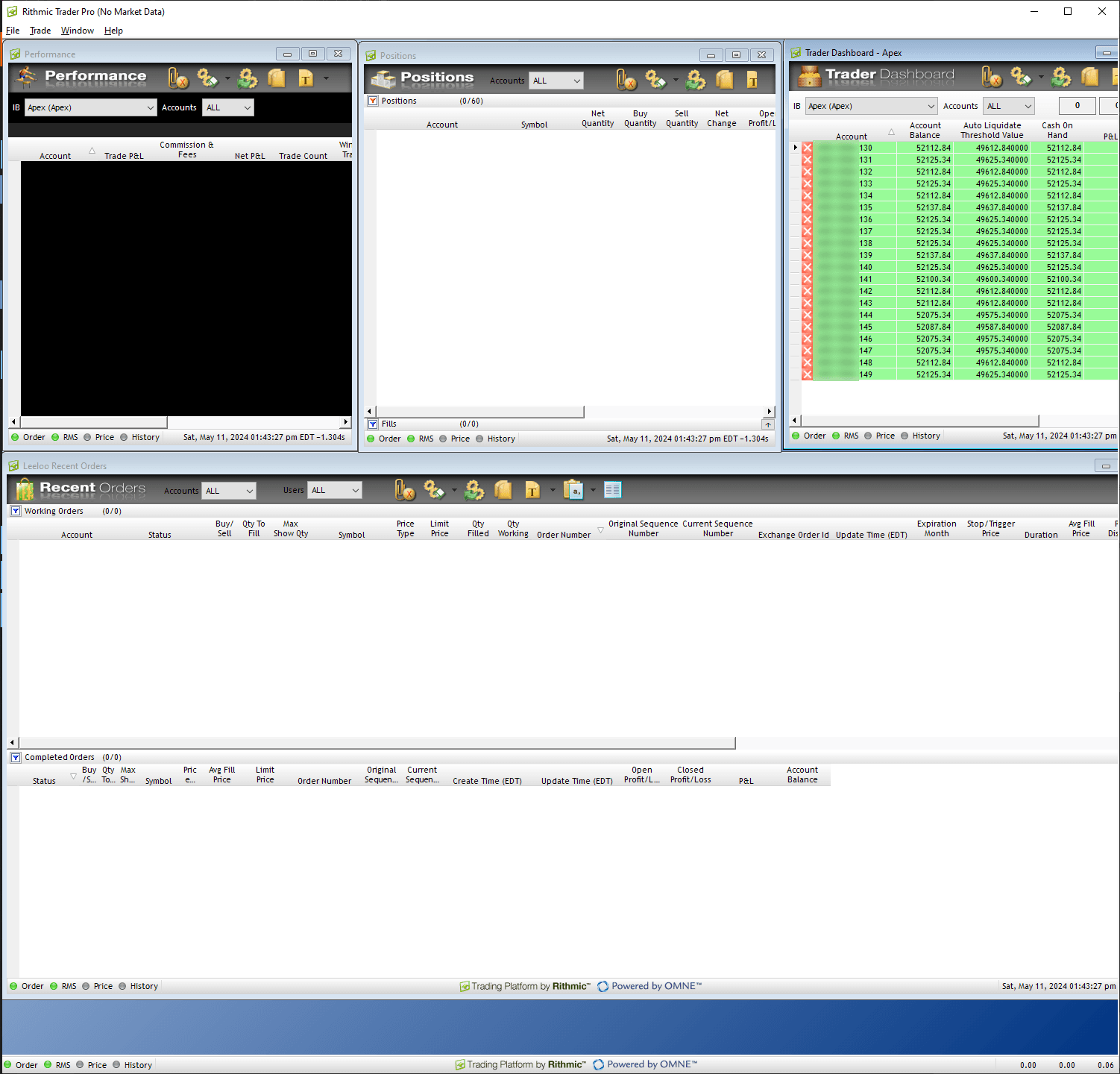This screenshot has height=1074, width=1120.
Task: Click Performance panel horizontal scrollbar
Action: coord(94,422)
